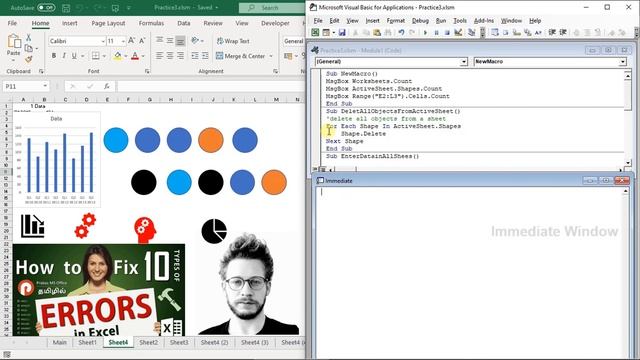Open the Calibri font name dropdown
This screenshot has height=360, width=640.
tap(102, 41)
